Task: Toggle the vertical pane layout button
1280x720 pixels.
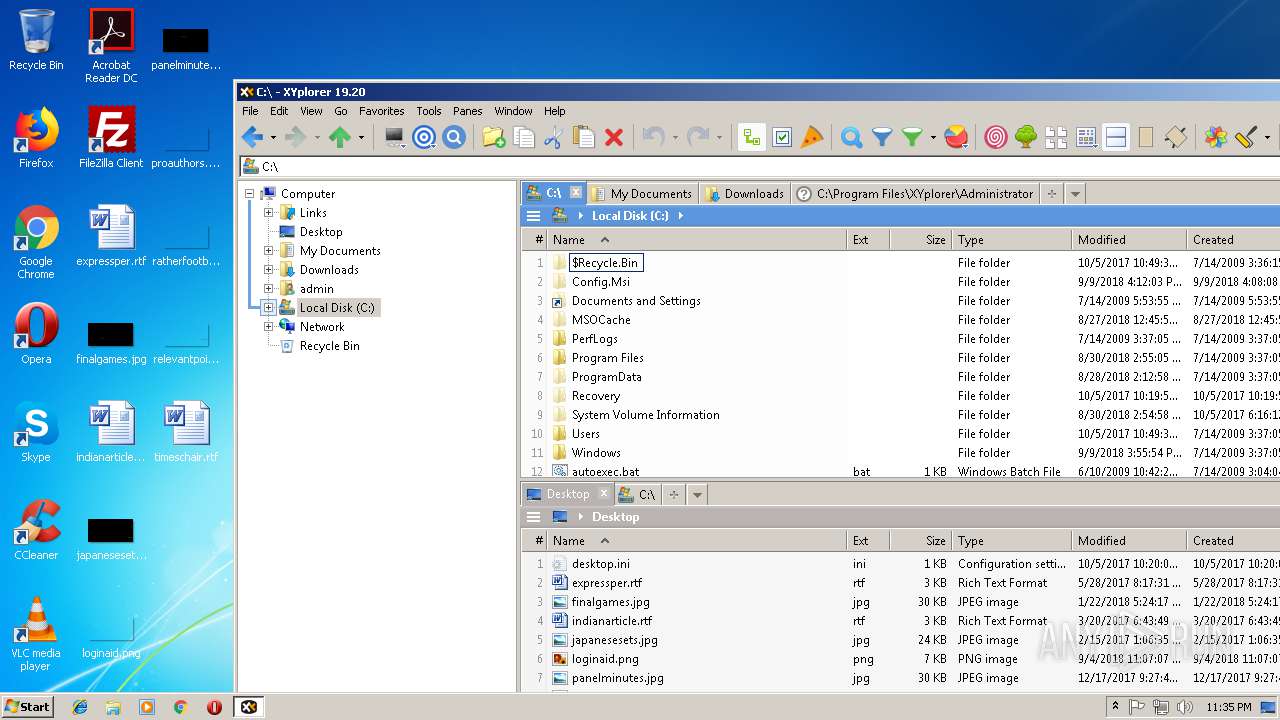Action: click(1146, 138)
